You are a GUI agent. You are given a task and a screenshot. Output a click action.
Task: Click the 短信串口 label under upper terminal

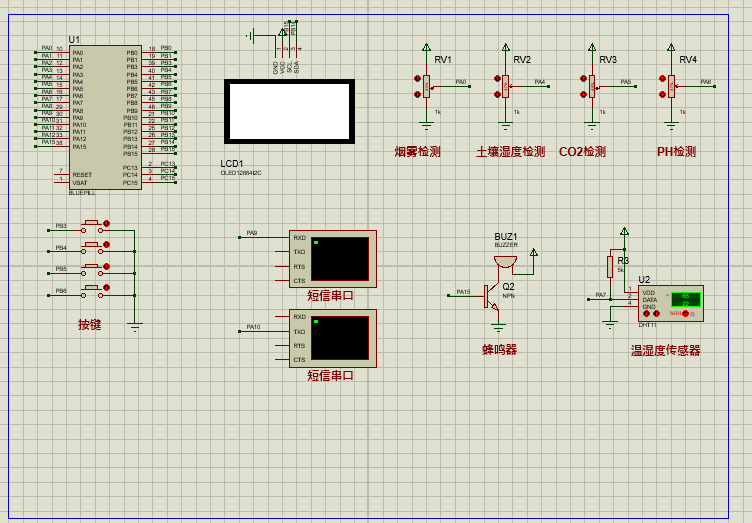tap(330, 295)
